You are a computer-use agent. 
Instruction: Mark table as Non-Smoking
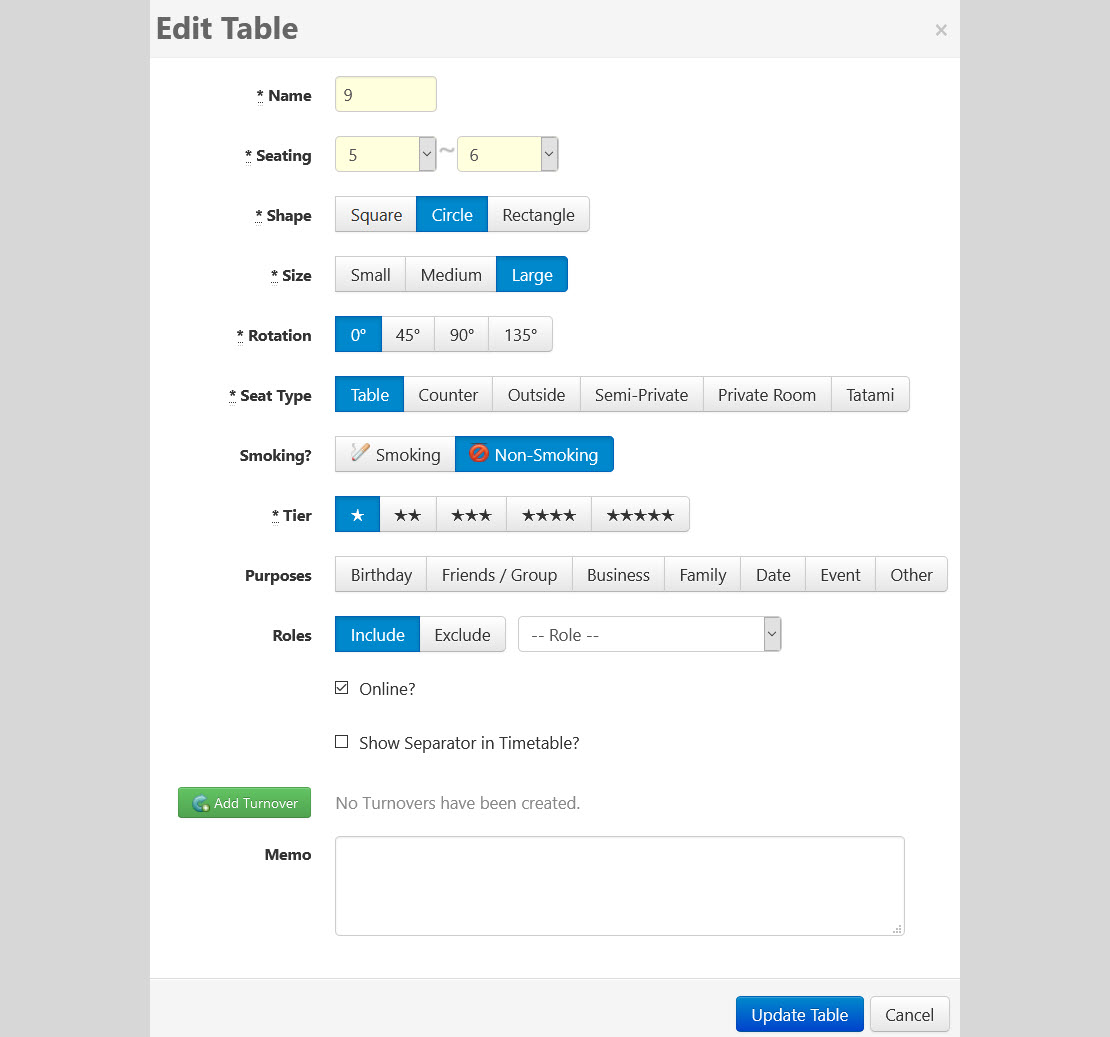click(534, 454)
